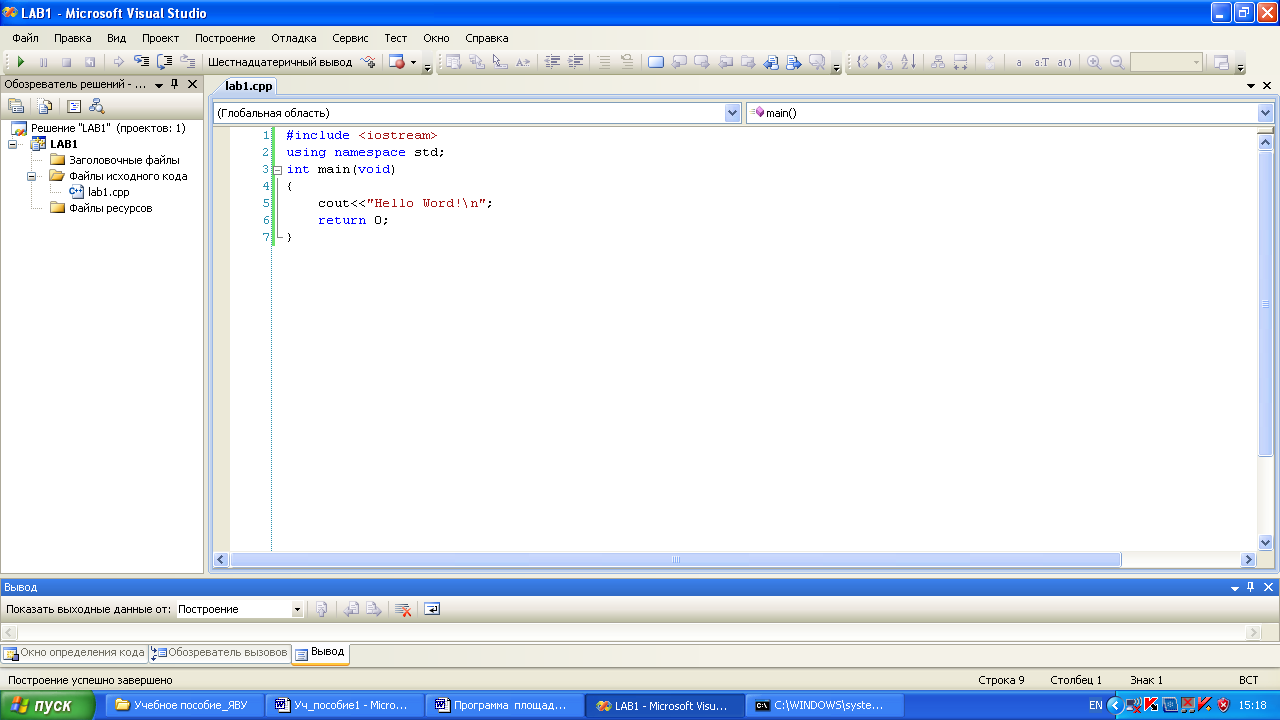Click the Toggle Bookmark toolbar icon
The height and width of the screenshot is (720, 1280).
(656, 62)
